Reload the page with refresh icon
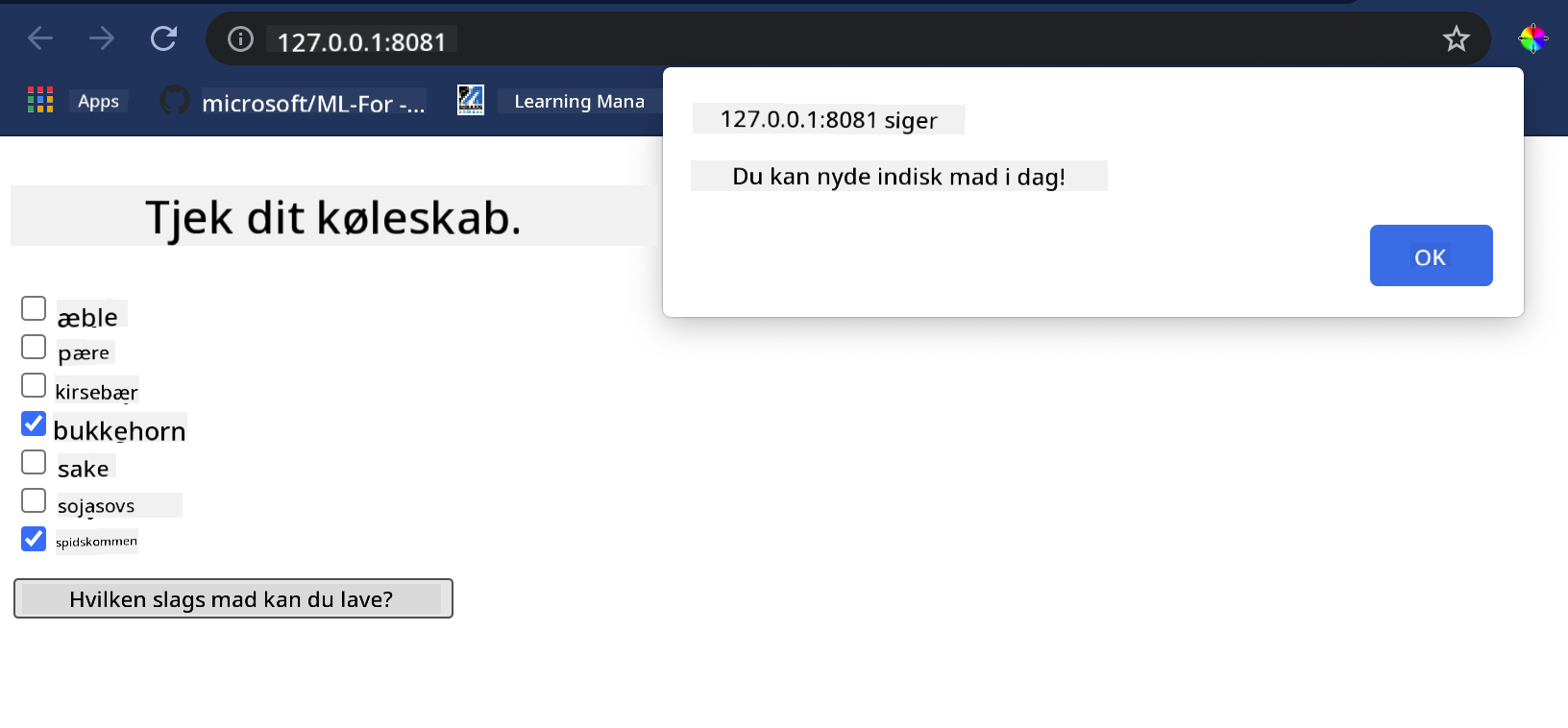The height and width of the screenshot is (728, 1568). pos(164,38)
